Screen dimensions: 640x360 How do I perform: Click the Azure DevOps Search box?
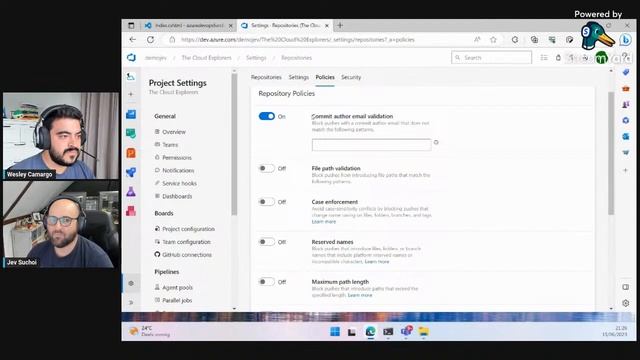(491, 58)
